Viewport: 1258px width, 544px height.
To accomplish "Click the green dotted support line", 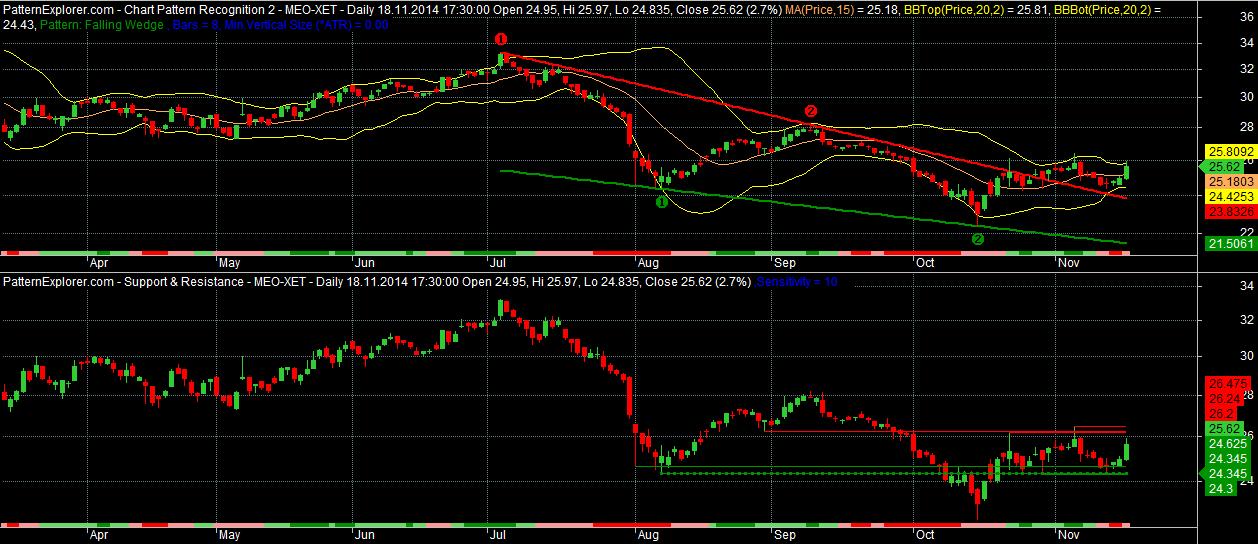I will 893,473.
